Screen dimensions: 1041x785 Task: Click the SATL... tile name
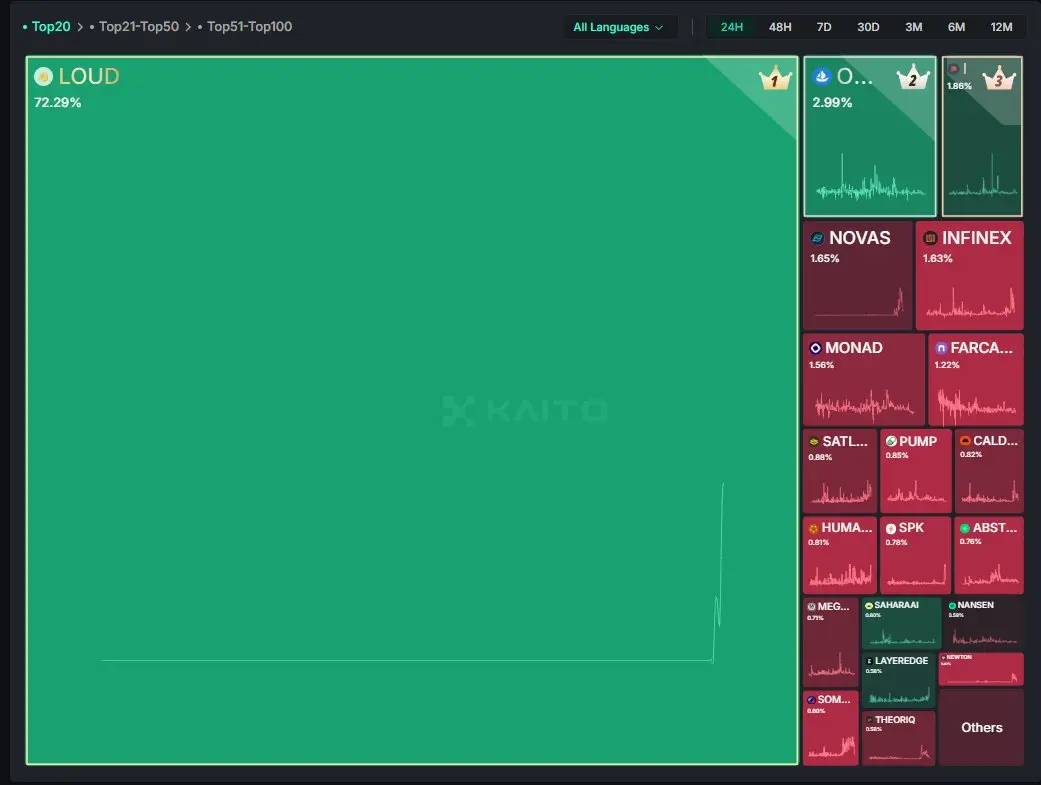[x=844, y=442]
